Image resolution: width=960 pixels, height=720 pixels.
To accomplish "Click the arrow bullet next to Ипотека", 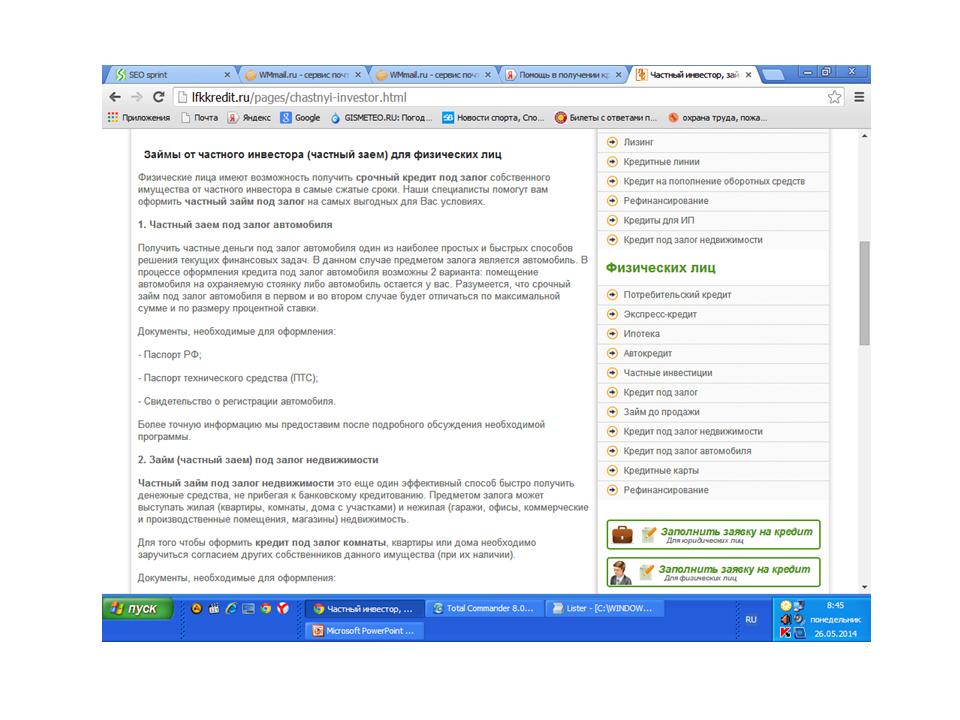I will click(612, 334).
